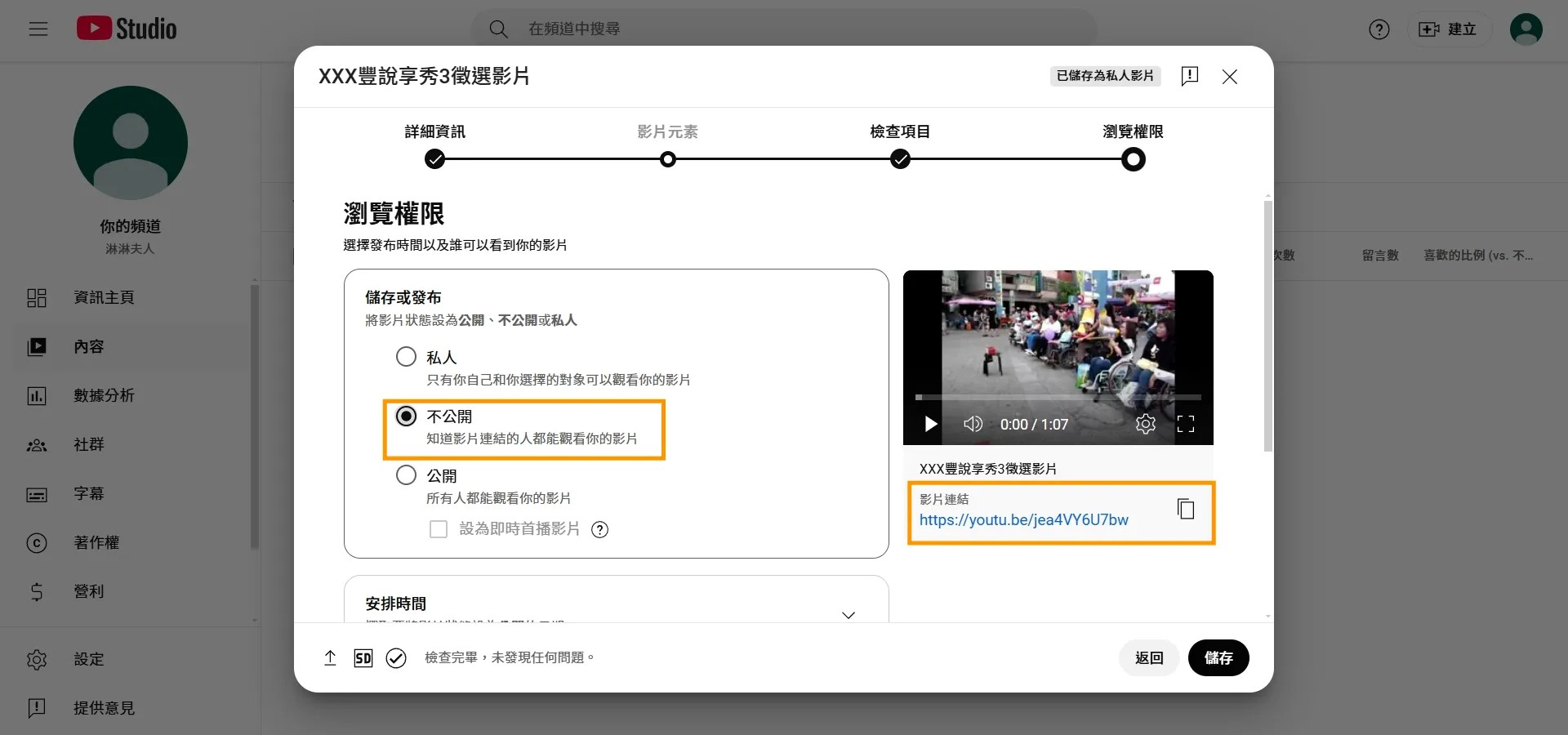Click the video progress bar

tap(1058, 398)
